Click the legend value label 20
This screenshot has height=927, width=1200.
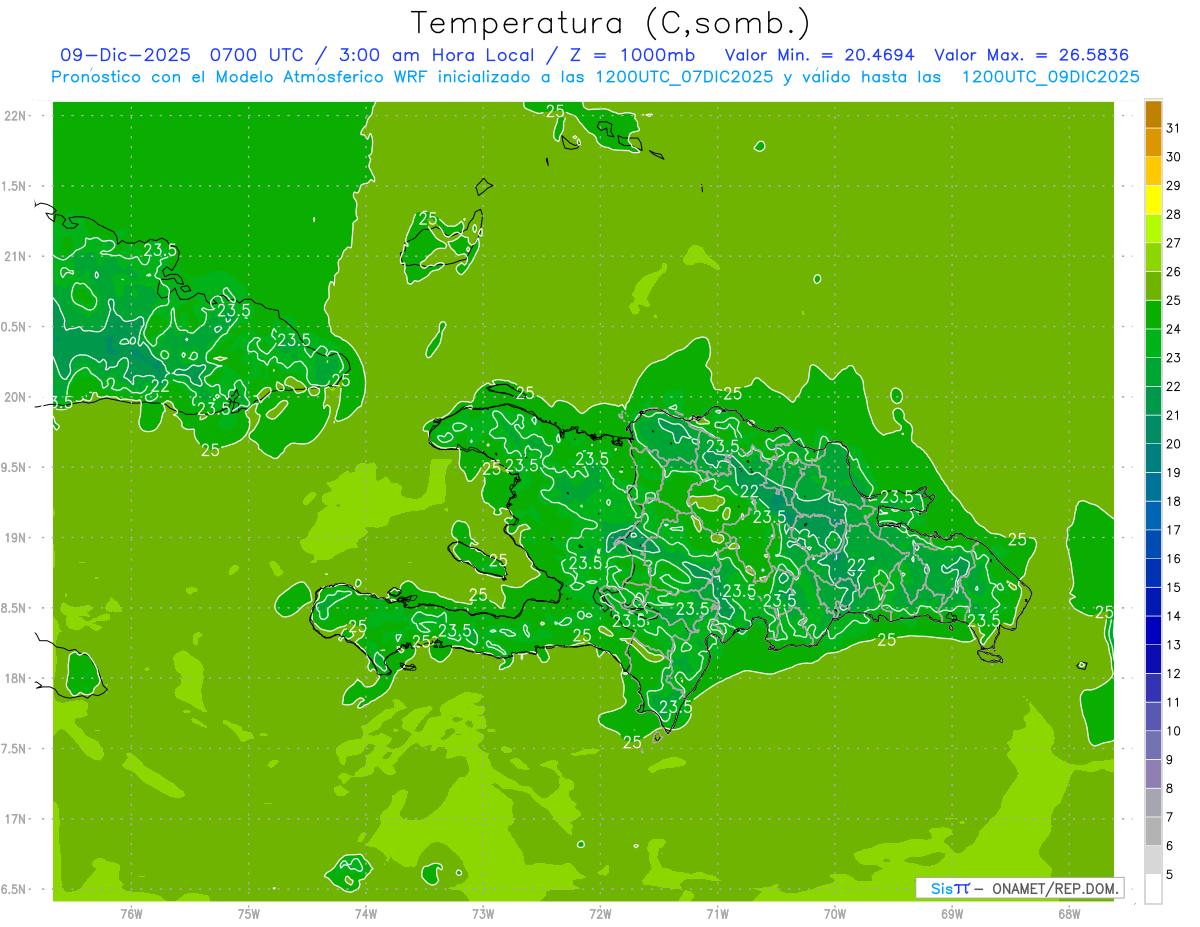tap(1174, 444)
